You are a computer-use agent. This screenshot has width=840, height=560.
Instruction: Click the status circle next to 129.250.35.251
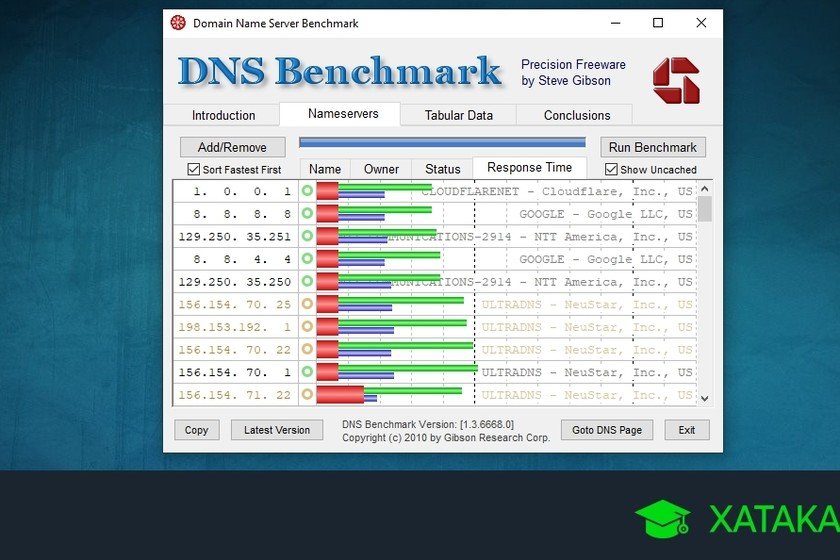point(307,236)
